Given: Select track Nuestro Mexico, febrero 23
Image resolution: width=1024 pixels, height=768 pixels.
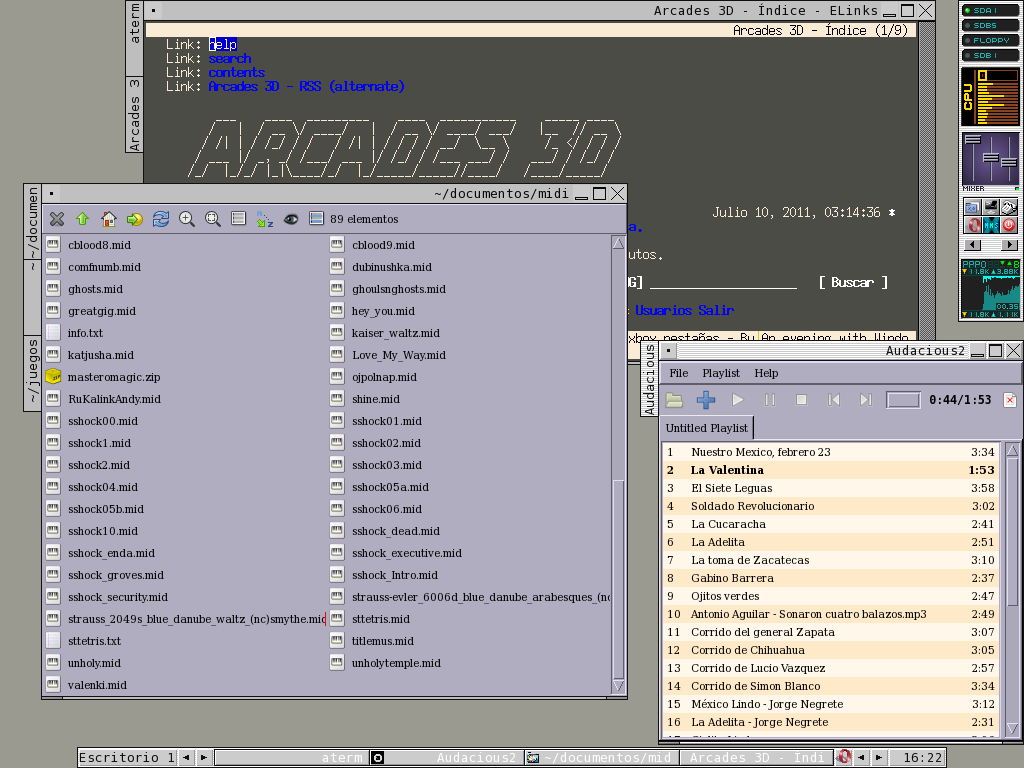Looking at the screenshot, I should pyautogui.click(x=829, y=452).
